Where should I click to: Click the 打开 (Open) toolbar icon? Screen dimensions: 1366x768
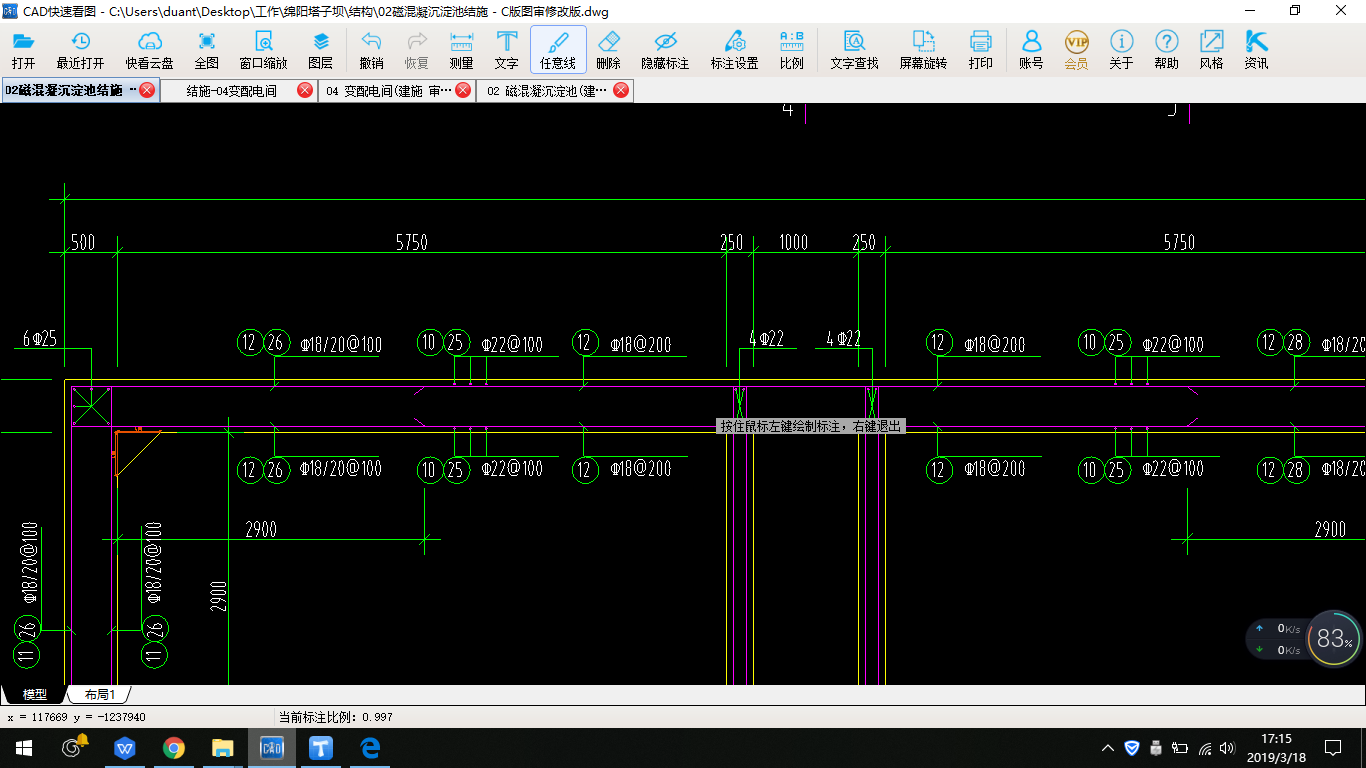click(x=23, y=49)
